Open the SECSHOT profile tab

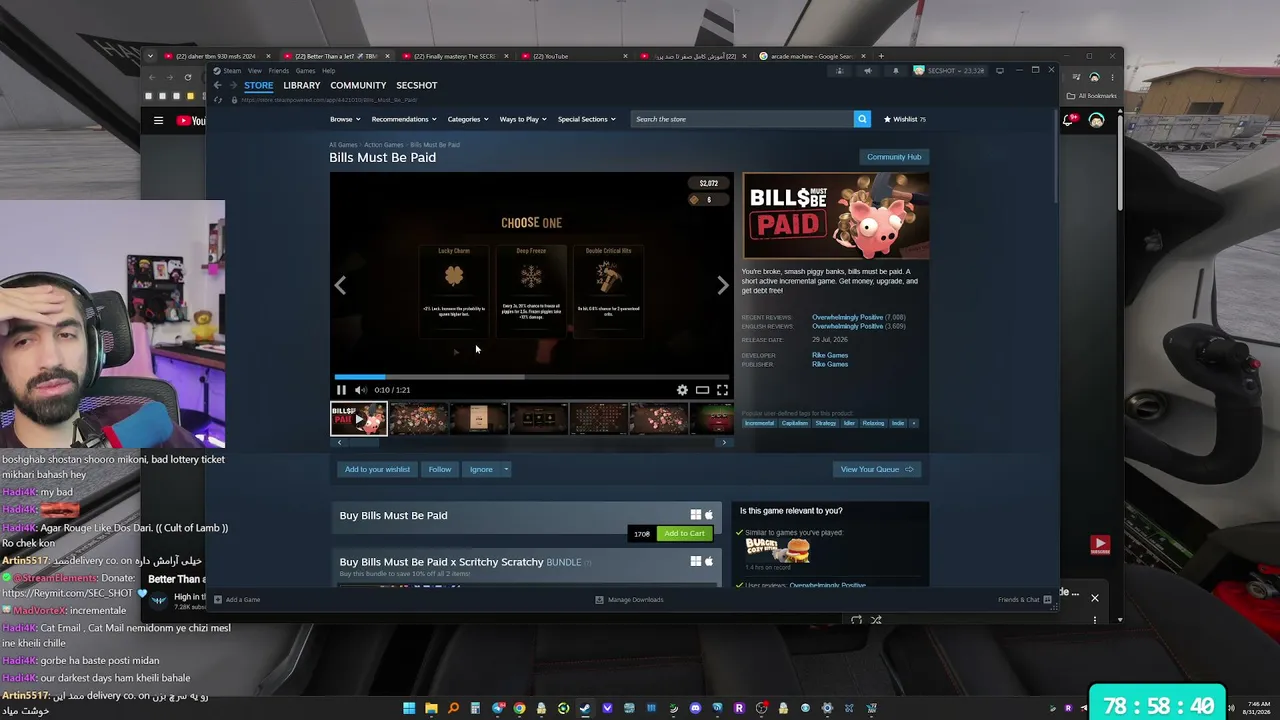[x=416, y=85]
